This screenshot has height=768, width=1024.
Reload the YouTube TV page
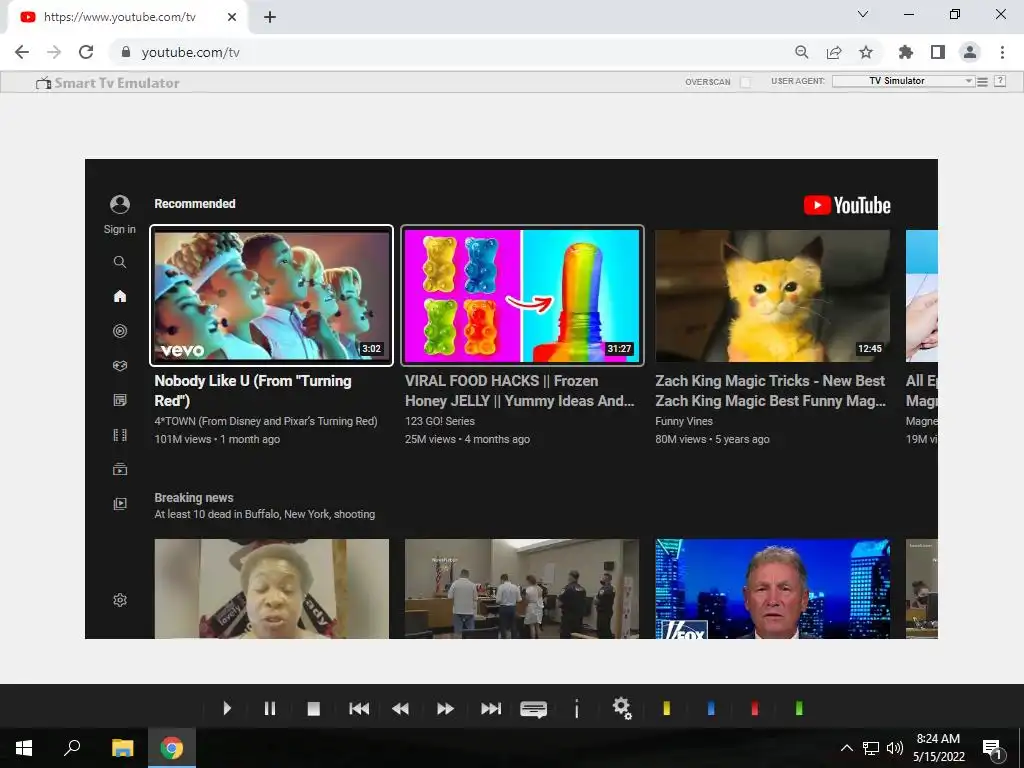(86, 52)
